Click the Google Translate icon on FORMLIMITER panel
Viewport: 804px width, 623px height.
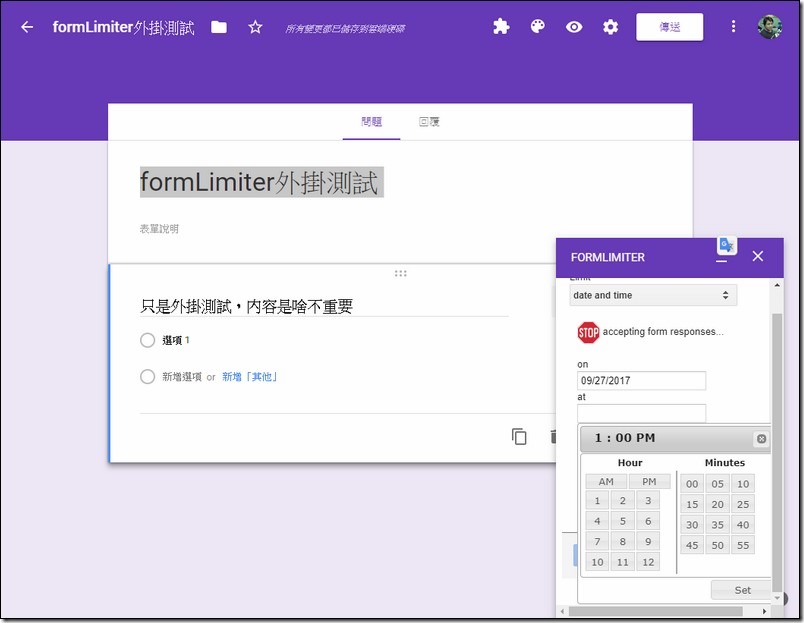[x=727, y=245]
